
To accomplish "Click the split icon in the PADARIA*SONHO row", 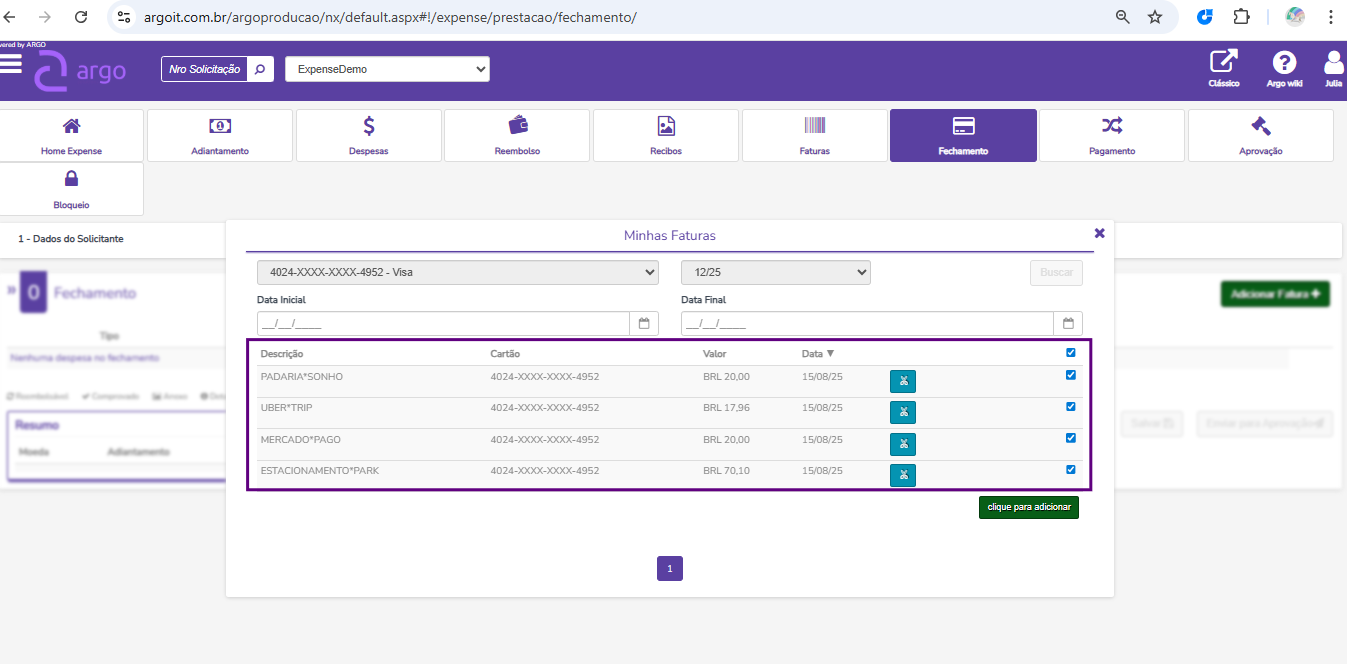I will click(x=902, y=381).
